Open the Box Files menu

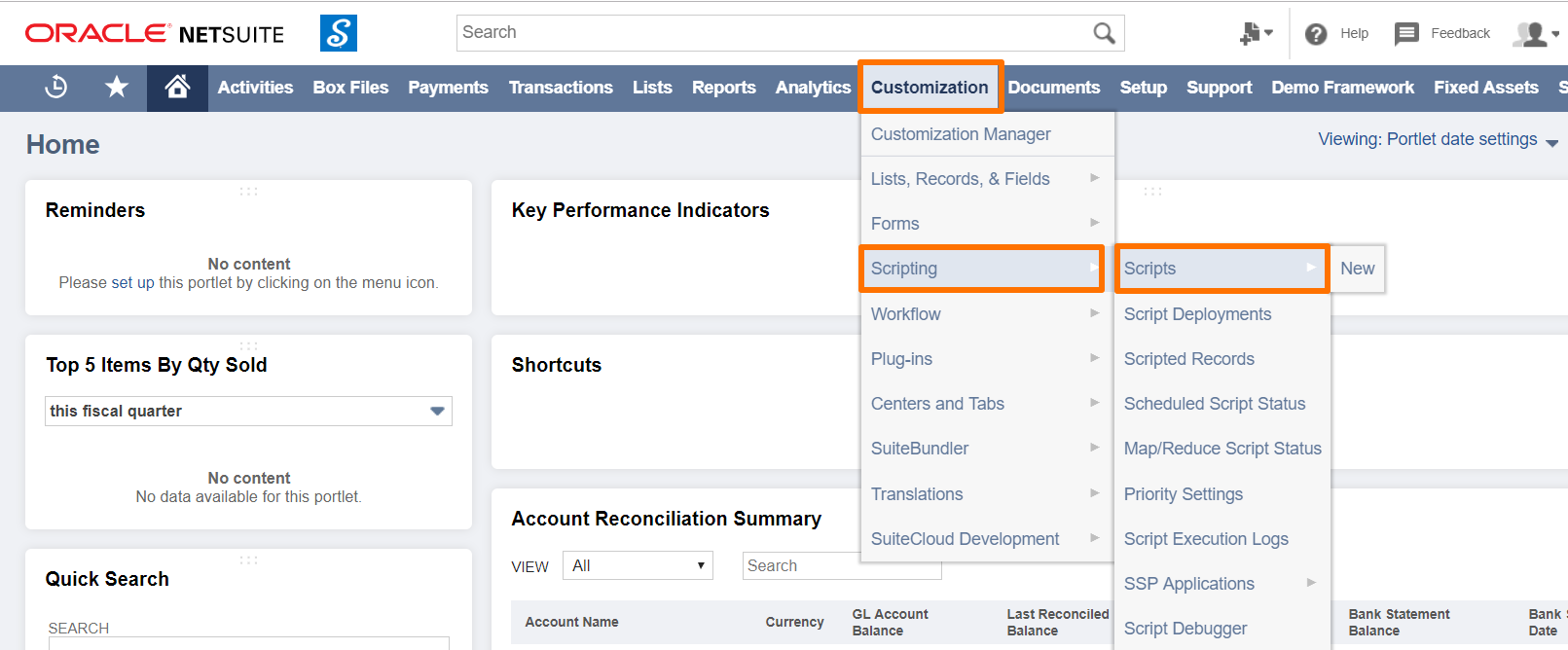click(350, 88)
